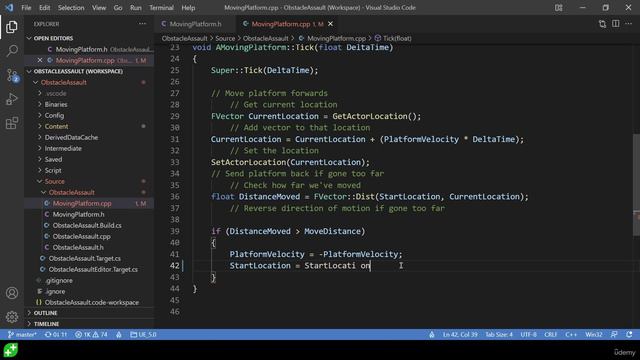This screenshot has width=640, height=360.
Task: Click Win32 configuration status item
Action: 594,335
